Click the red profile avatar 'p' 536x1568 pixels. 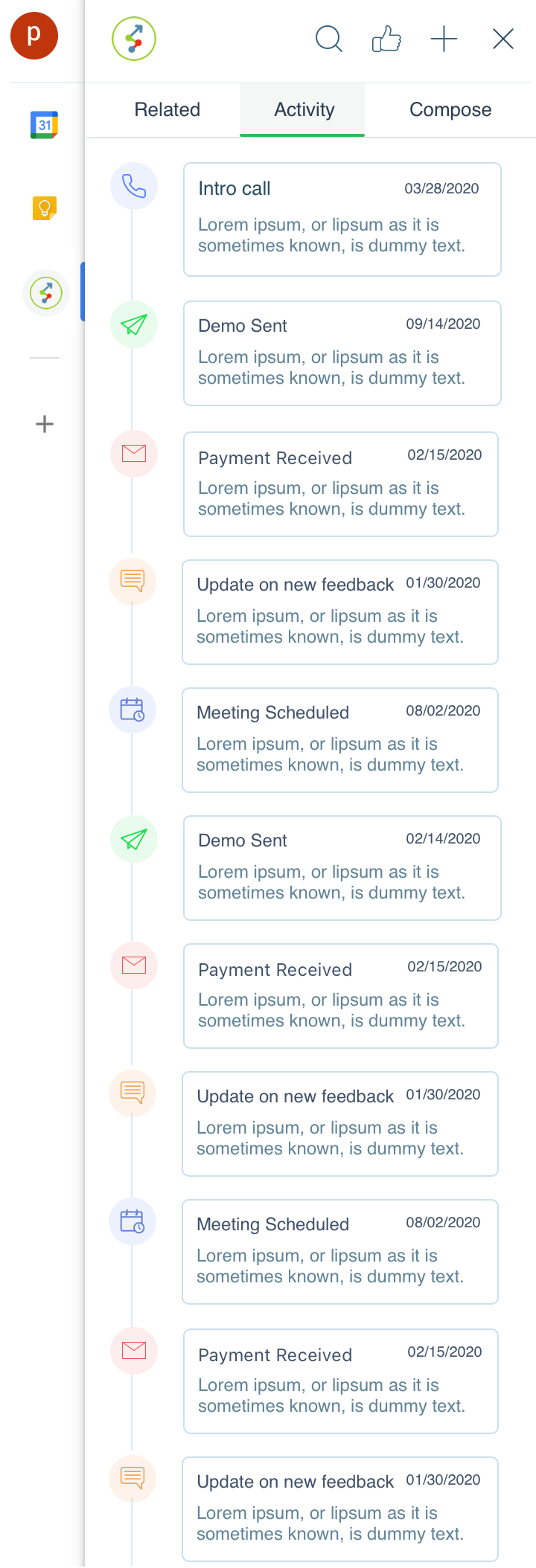(x=34, y=35)
